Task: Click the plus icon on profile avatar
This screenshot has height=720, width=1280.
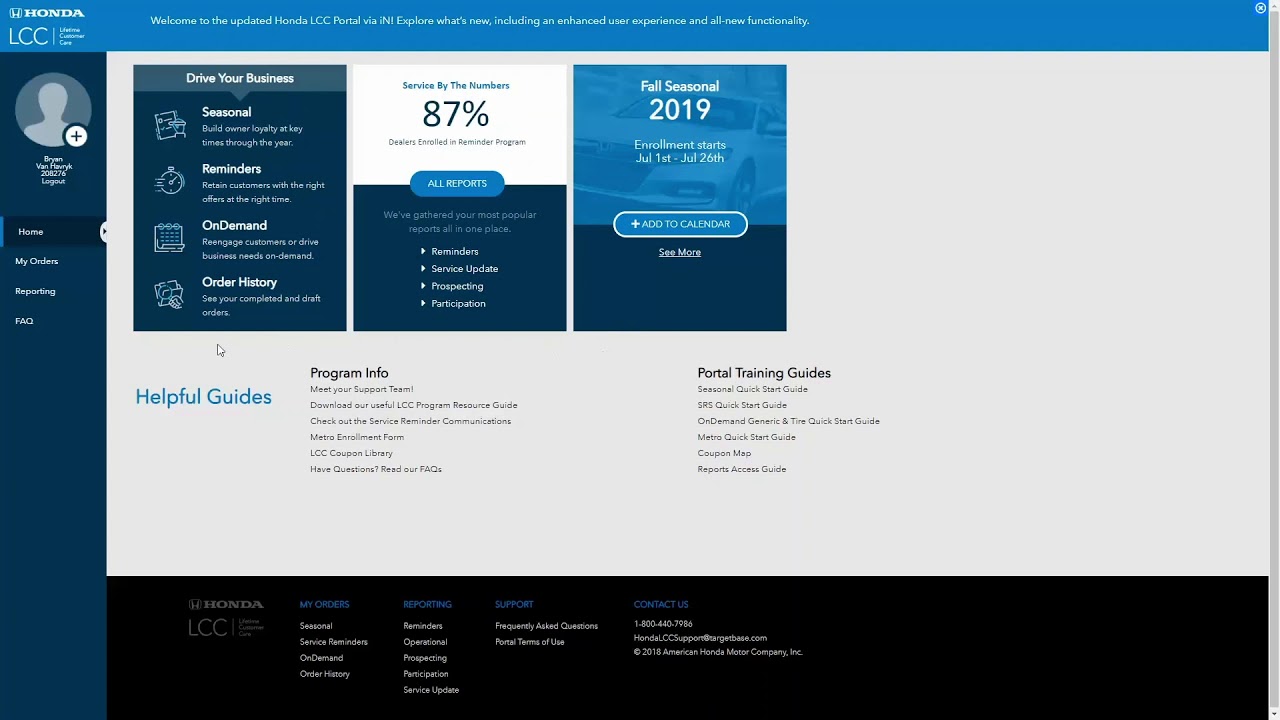Action: point(76,136)
